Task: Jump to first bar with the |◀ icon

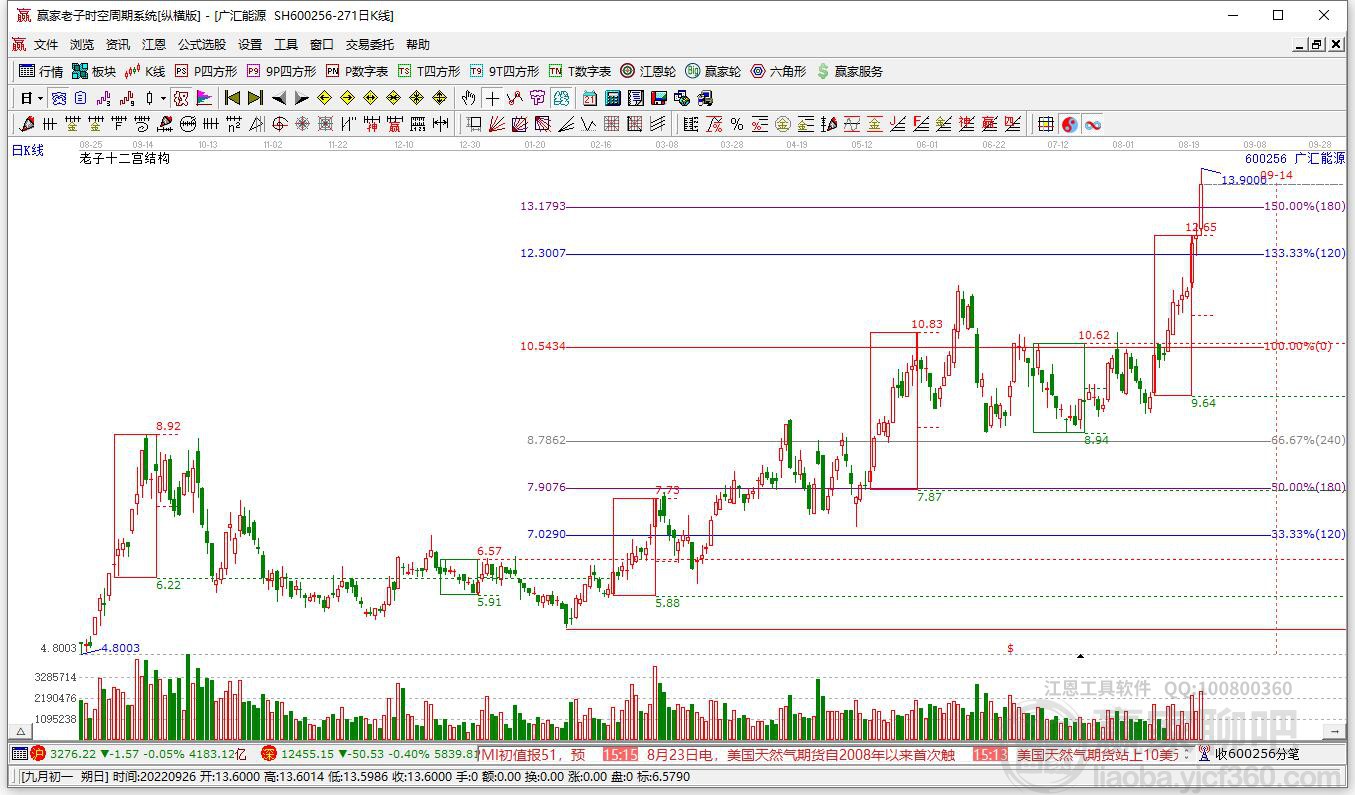Action: pos(232,98)
